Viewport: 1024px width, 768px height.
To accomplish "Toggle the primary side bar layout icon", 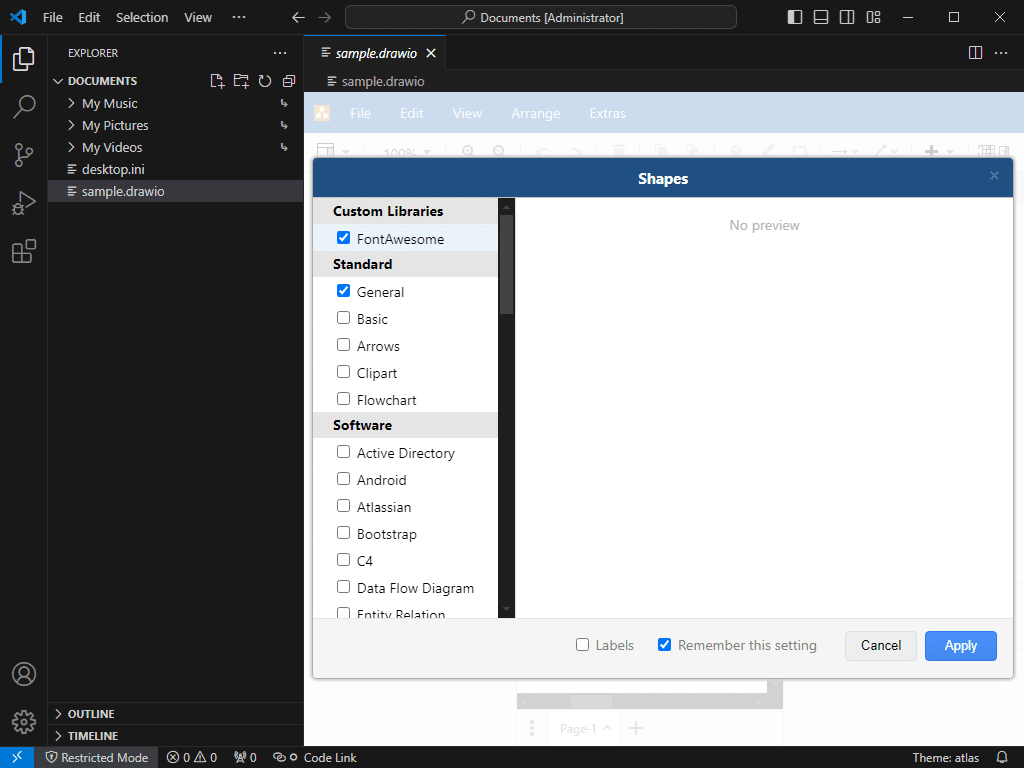I will click(x=795, y=18).
